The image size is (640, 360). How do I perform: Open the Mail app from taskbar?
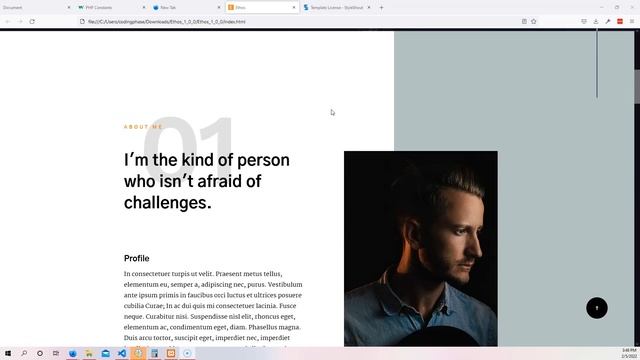pyautogui.click(x=105, y=353)
